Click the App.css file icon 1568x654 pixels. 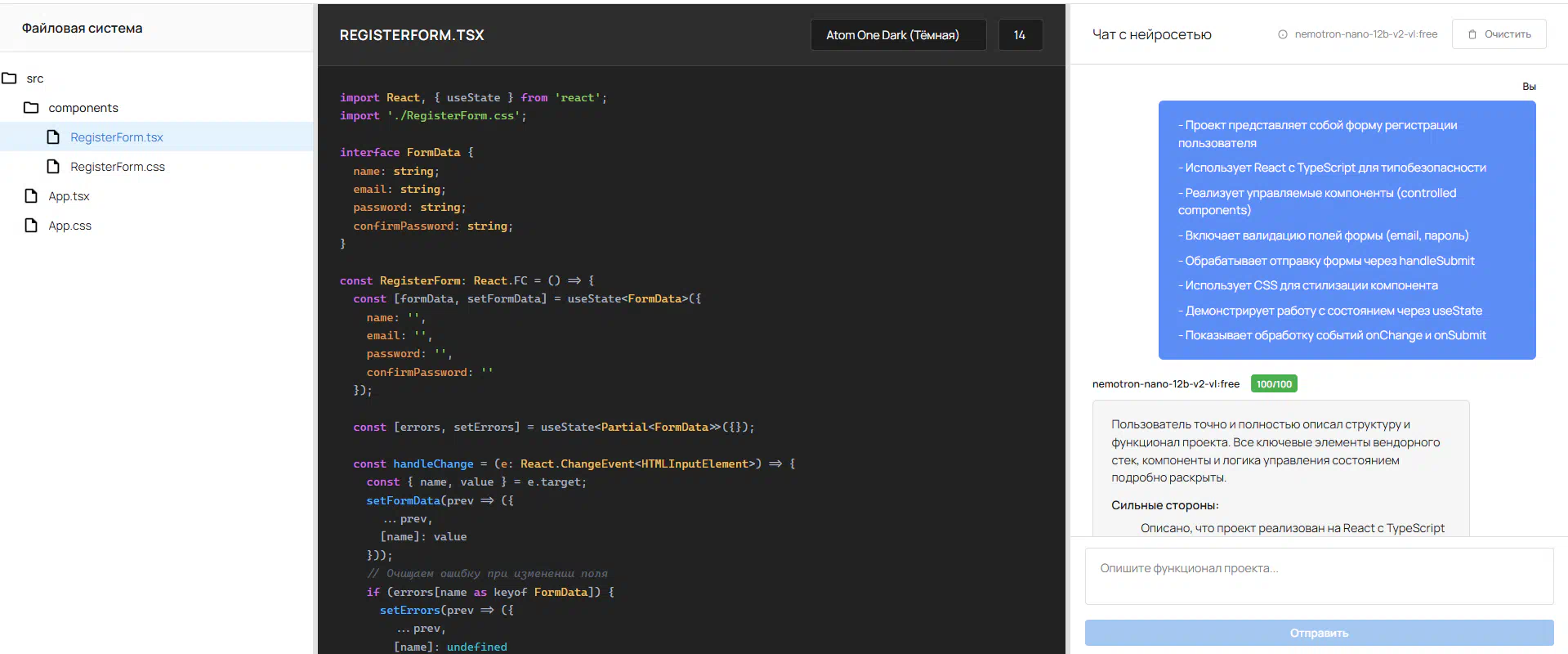click(31, 226)
